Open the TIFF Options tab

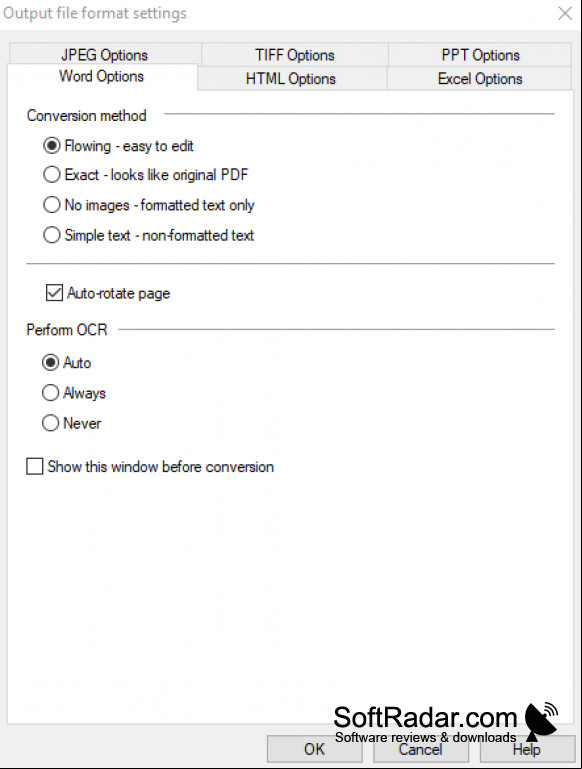pos(295,54)
